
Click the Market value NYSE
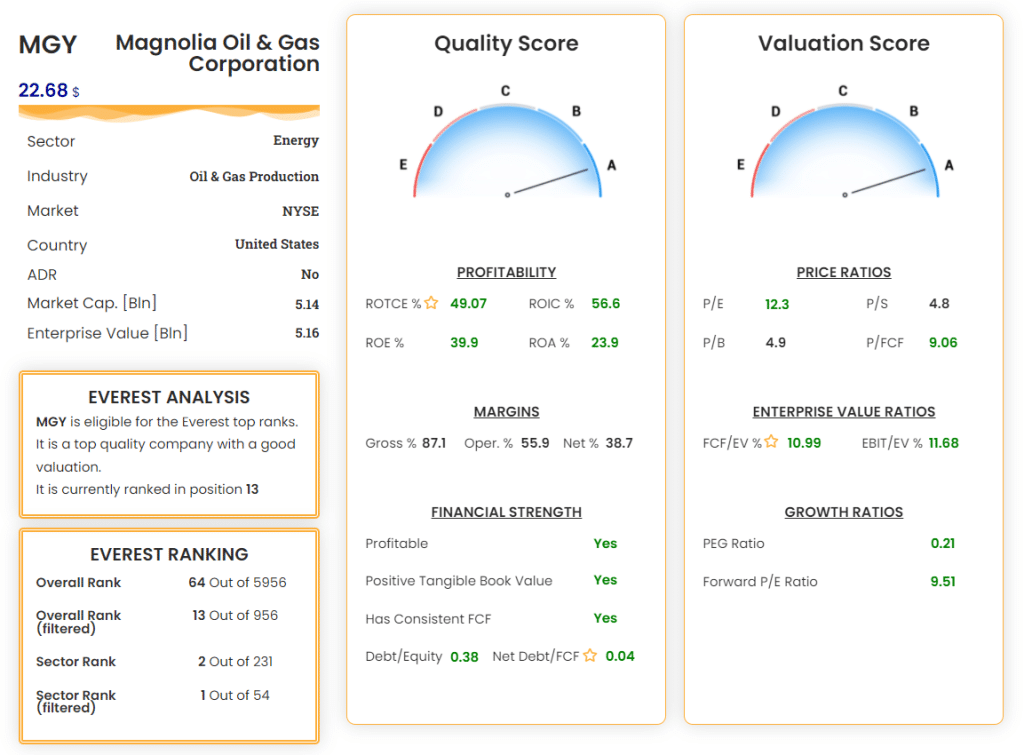[300, 211]
